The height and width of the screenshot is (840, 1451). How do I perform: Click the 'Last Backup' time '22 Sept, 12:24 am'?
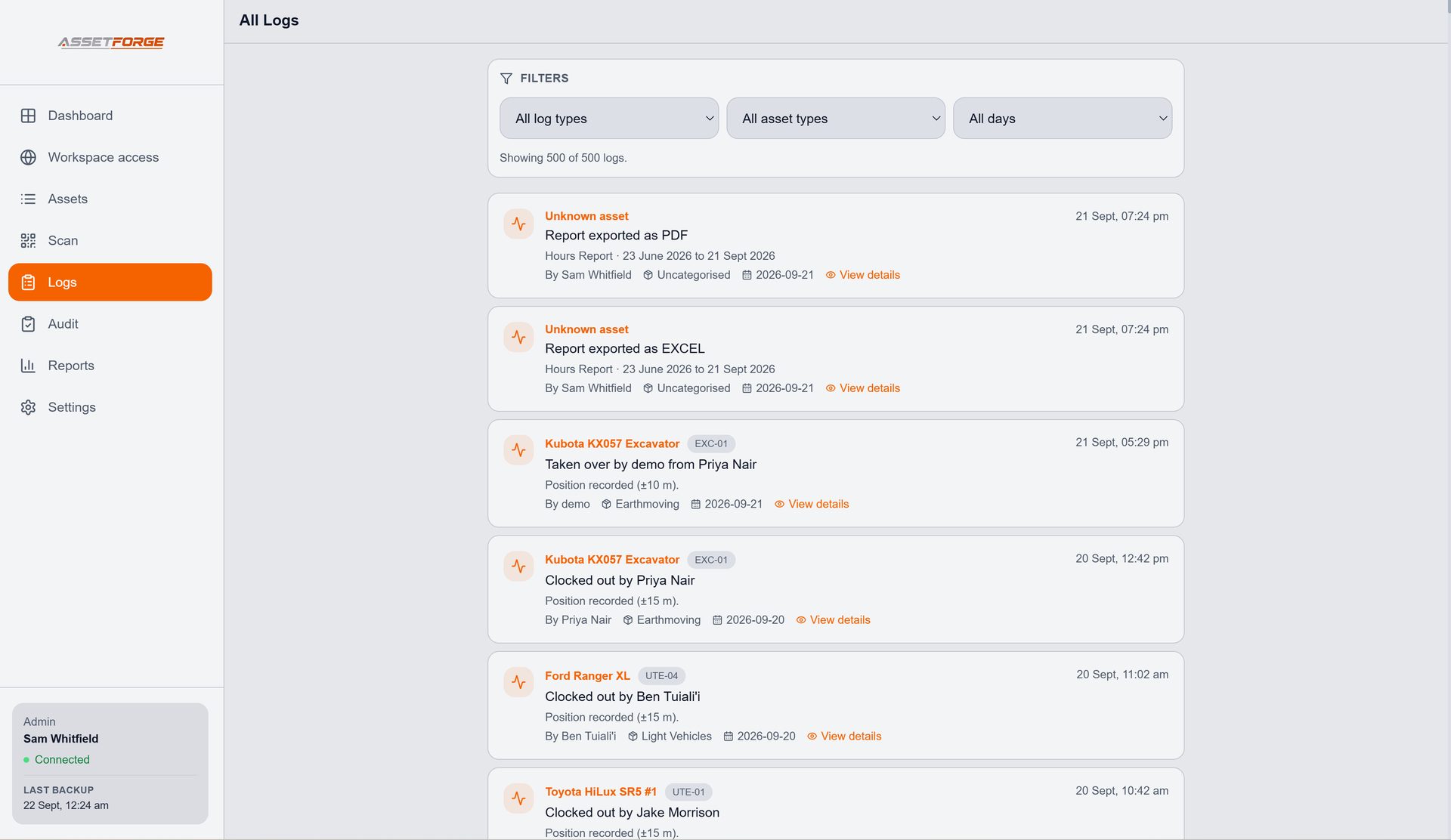click(66, 805)
